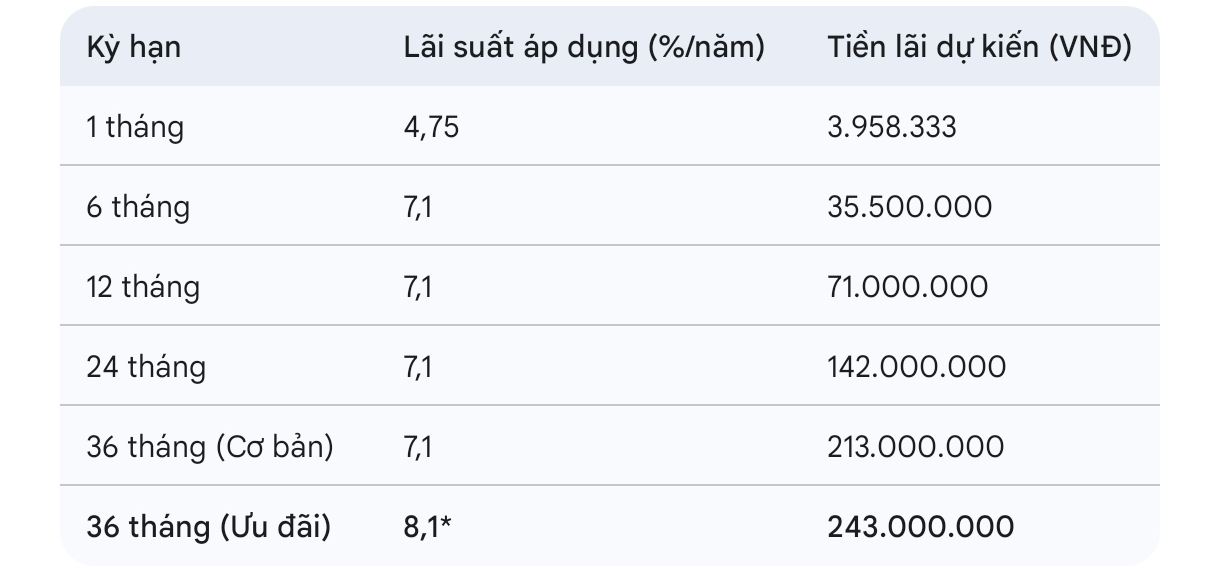Image resolution: width=1221 pixels, height=588 pixels.
Task: Click the "6 tháng" term cell
Action: (137, 207)
